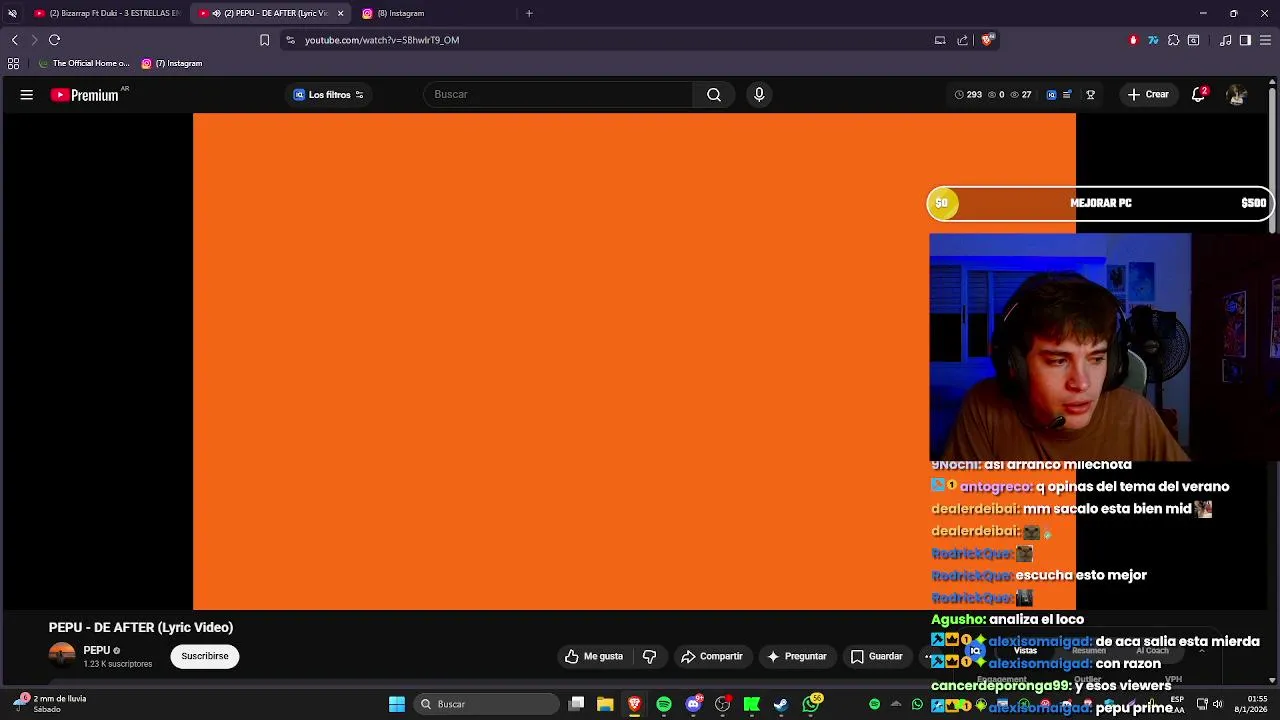The height and width of the screenshot is (720, 1280).
Task: Reload the page
Action: click(55, 40)
